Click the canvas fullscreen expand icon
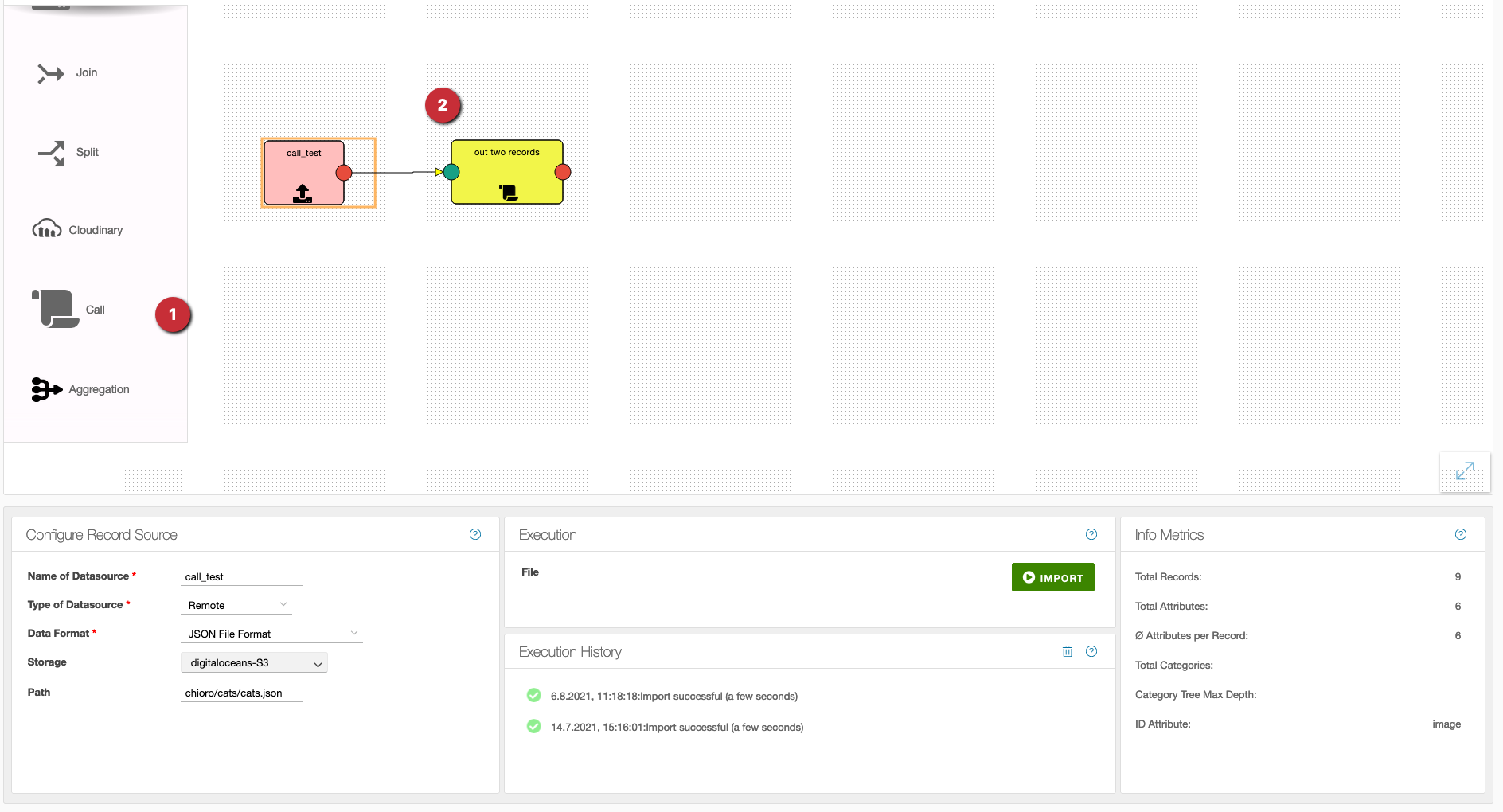Screen dimensions: 1503x812 click(x=1464, y=471)
